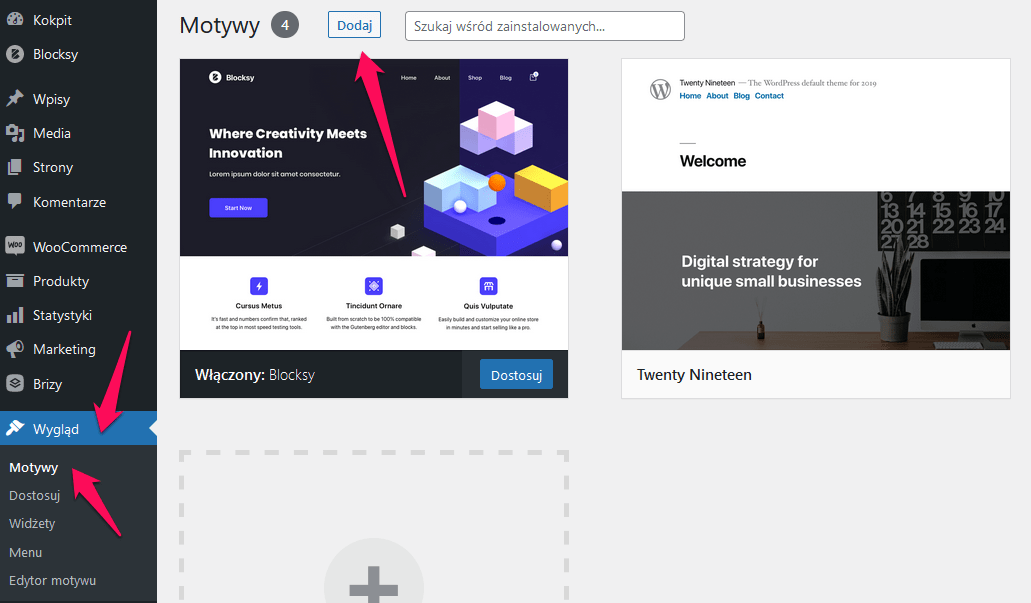Click the Kokpit dashboard icon

(15, 20)
